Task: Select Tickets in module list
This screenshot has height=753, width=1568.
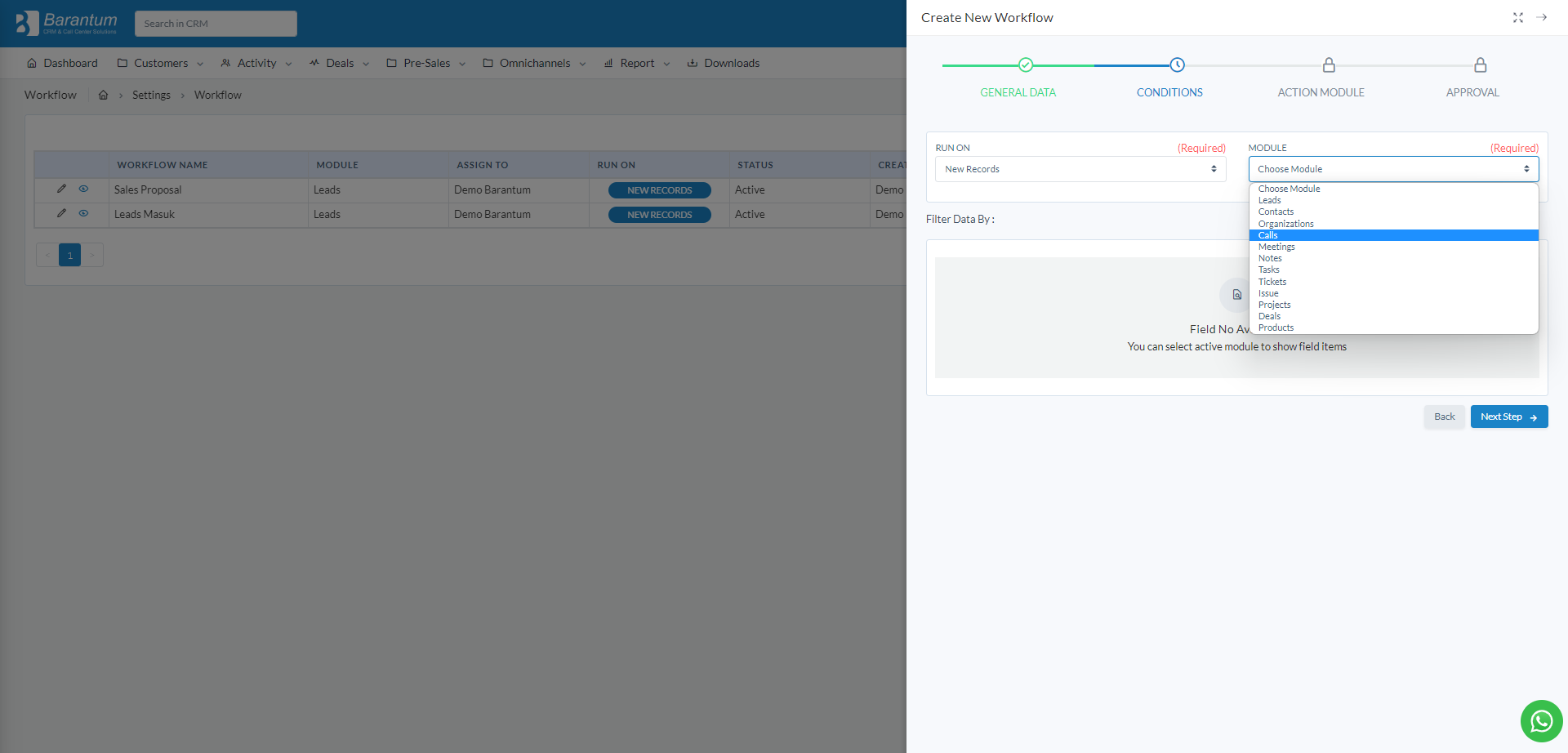Action: [1393, 282]
